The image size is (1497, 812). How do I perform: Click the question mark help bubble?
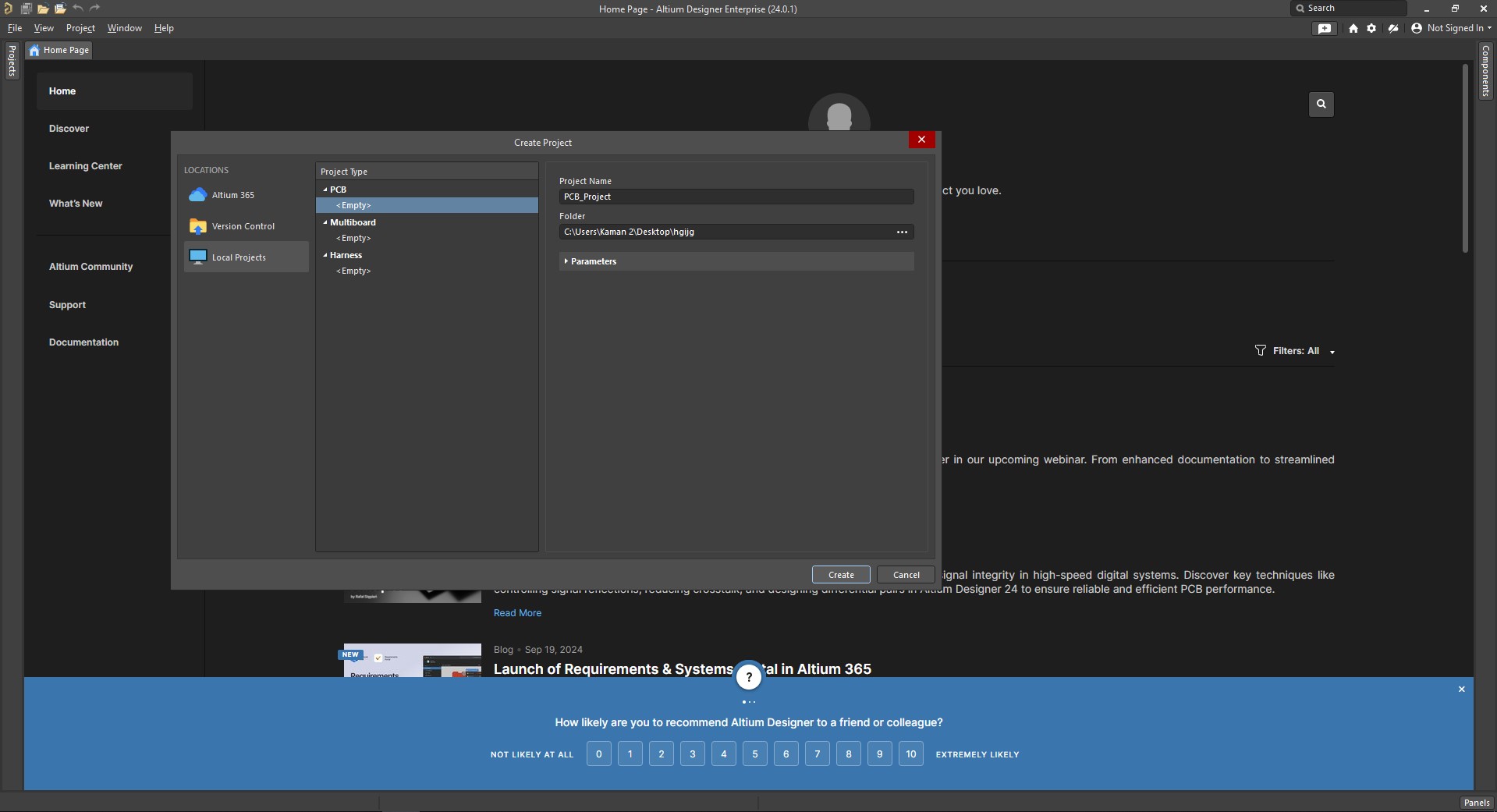pos(749,677)
